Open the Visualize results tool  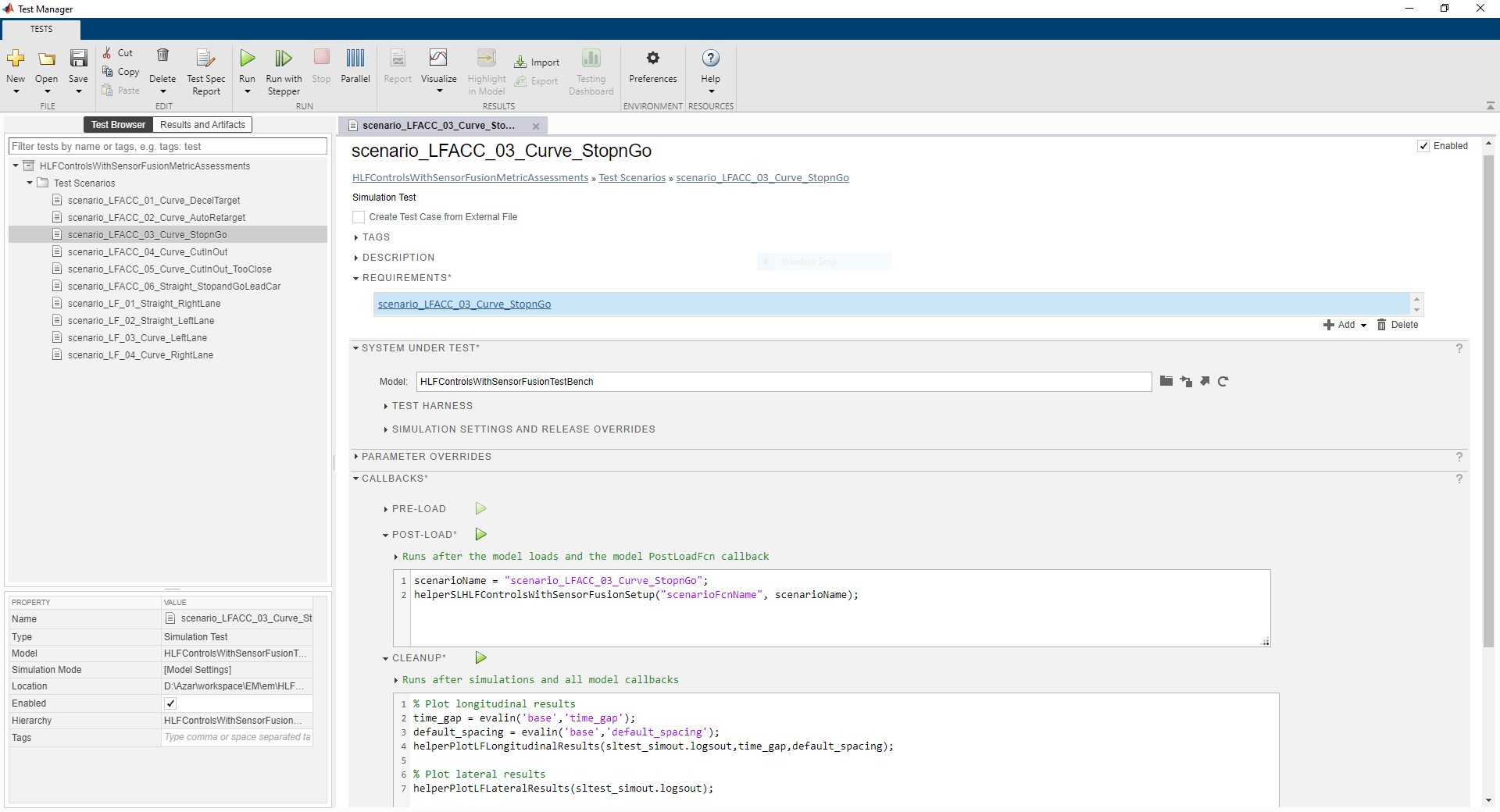coord(438,59)
